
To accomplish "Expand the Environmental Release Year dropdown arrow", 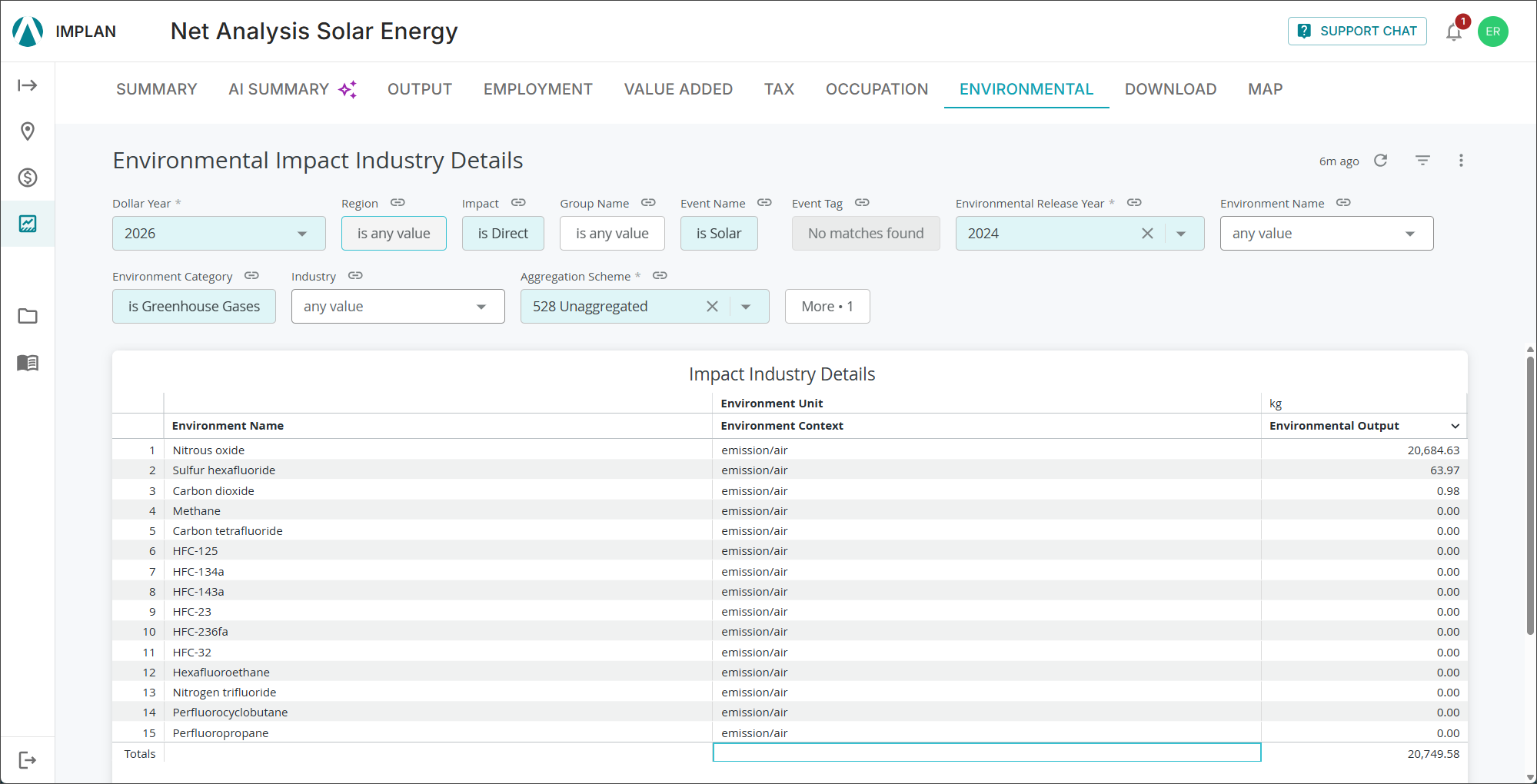I will [x=1181, y=234].
